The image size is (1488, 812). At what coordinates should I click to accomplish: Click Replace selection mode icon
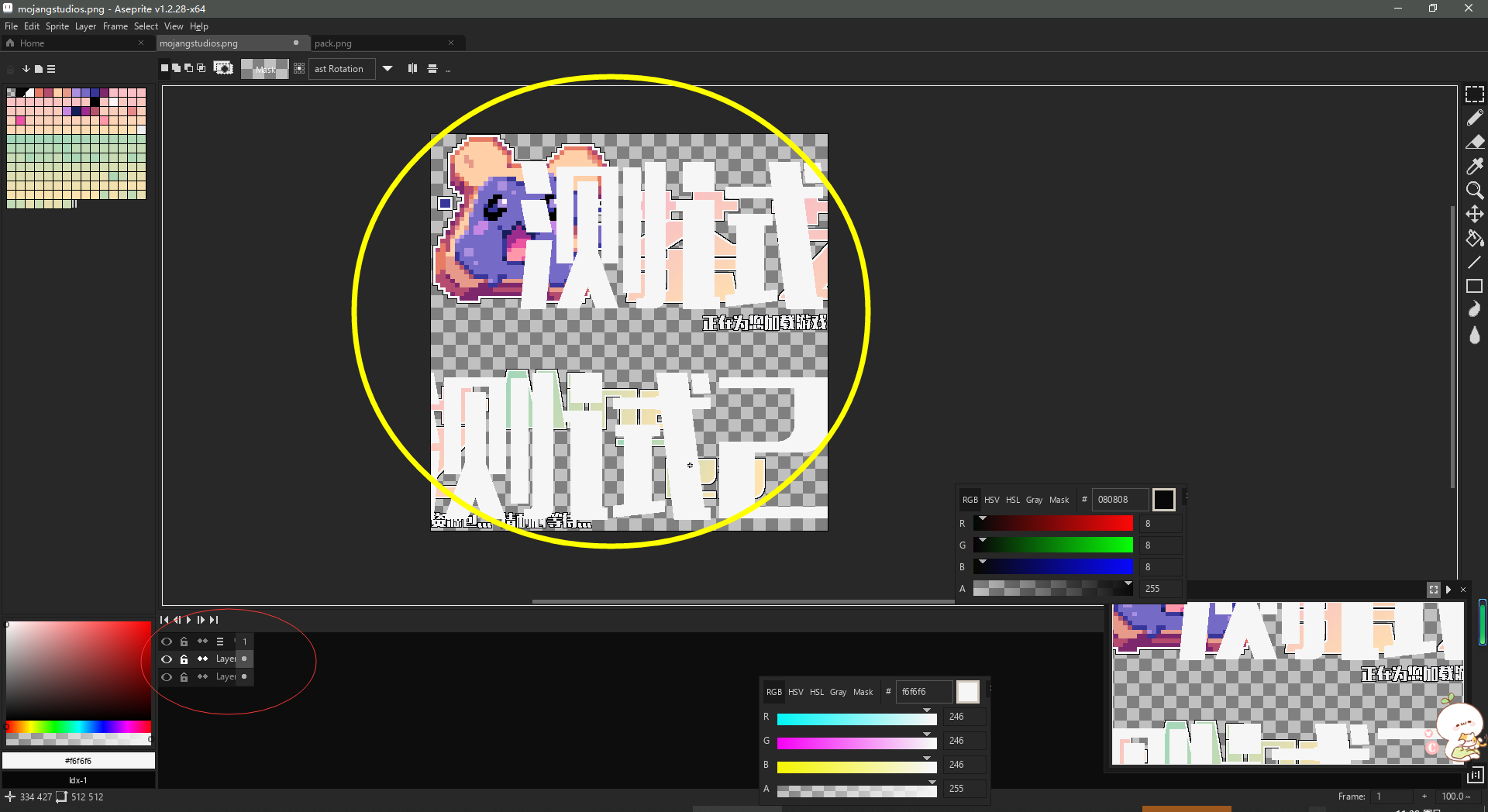pos(164,68)
